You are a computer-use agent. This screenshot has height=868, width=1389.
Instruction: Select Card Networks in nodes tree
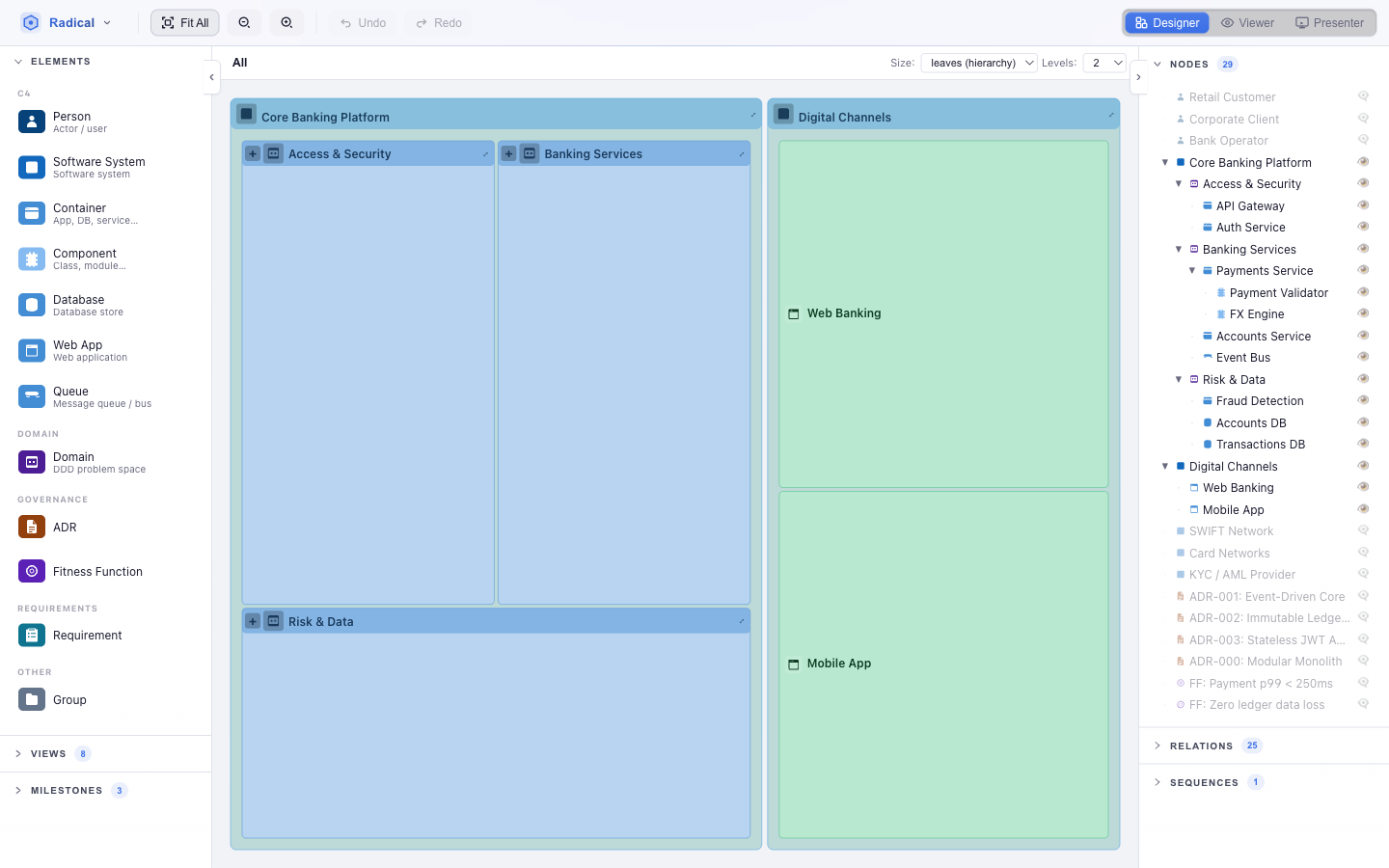tap(1230, 553)
